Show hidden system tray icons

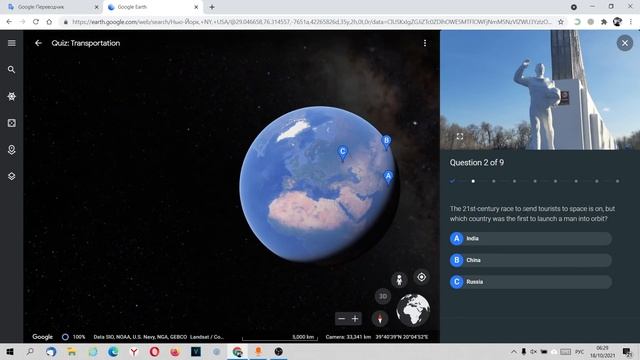point(513,351)
